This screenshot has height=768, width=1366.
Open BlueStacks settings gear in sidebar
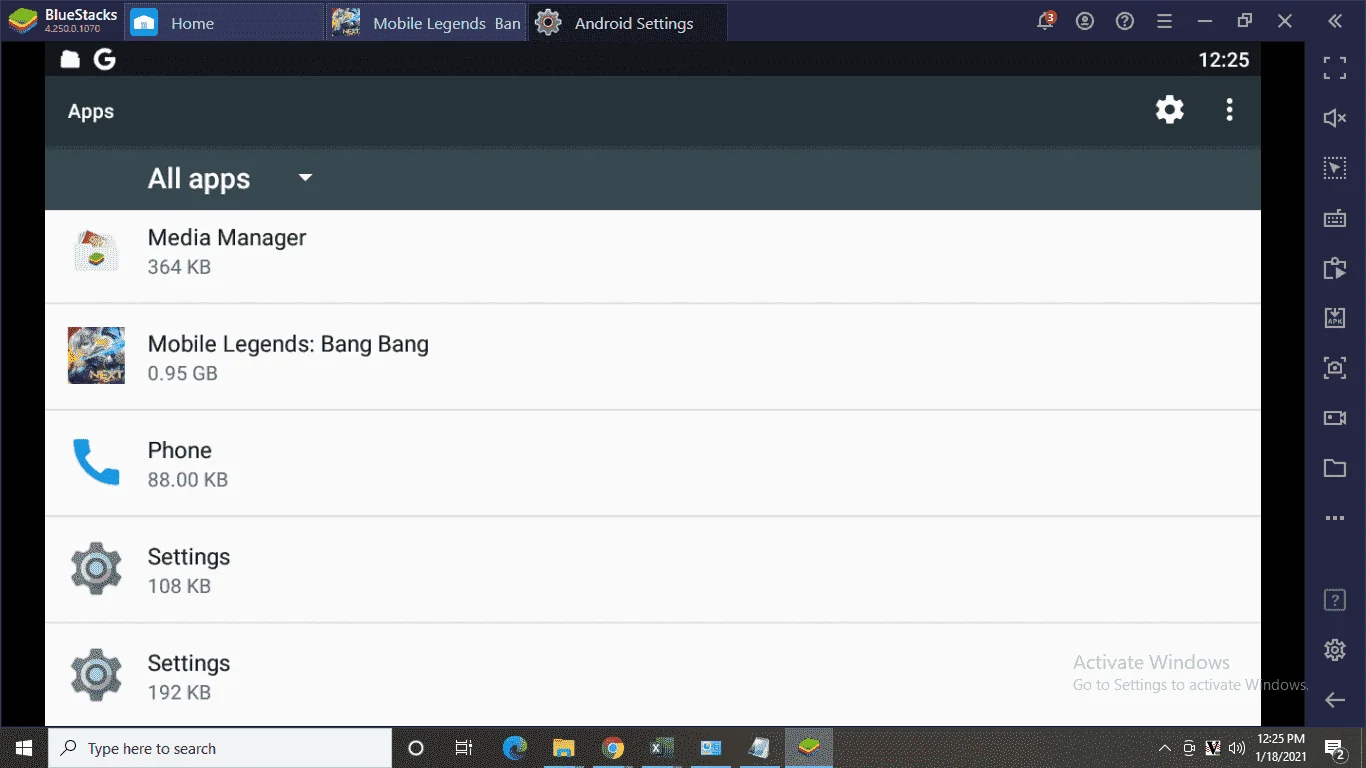pos(1335,650)
